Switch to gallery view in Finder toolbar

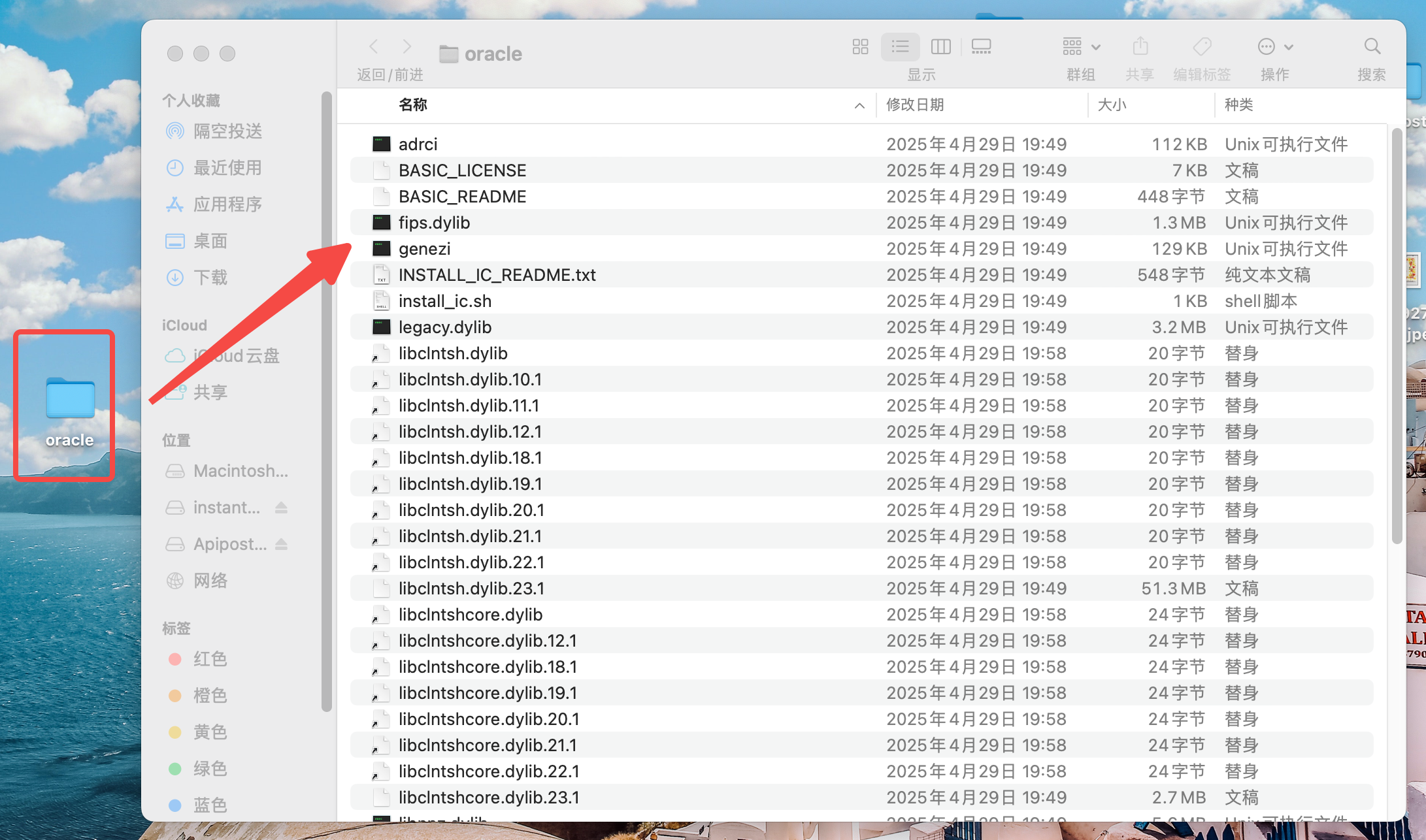pos(981,46)
